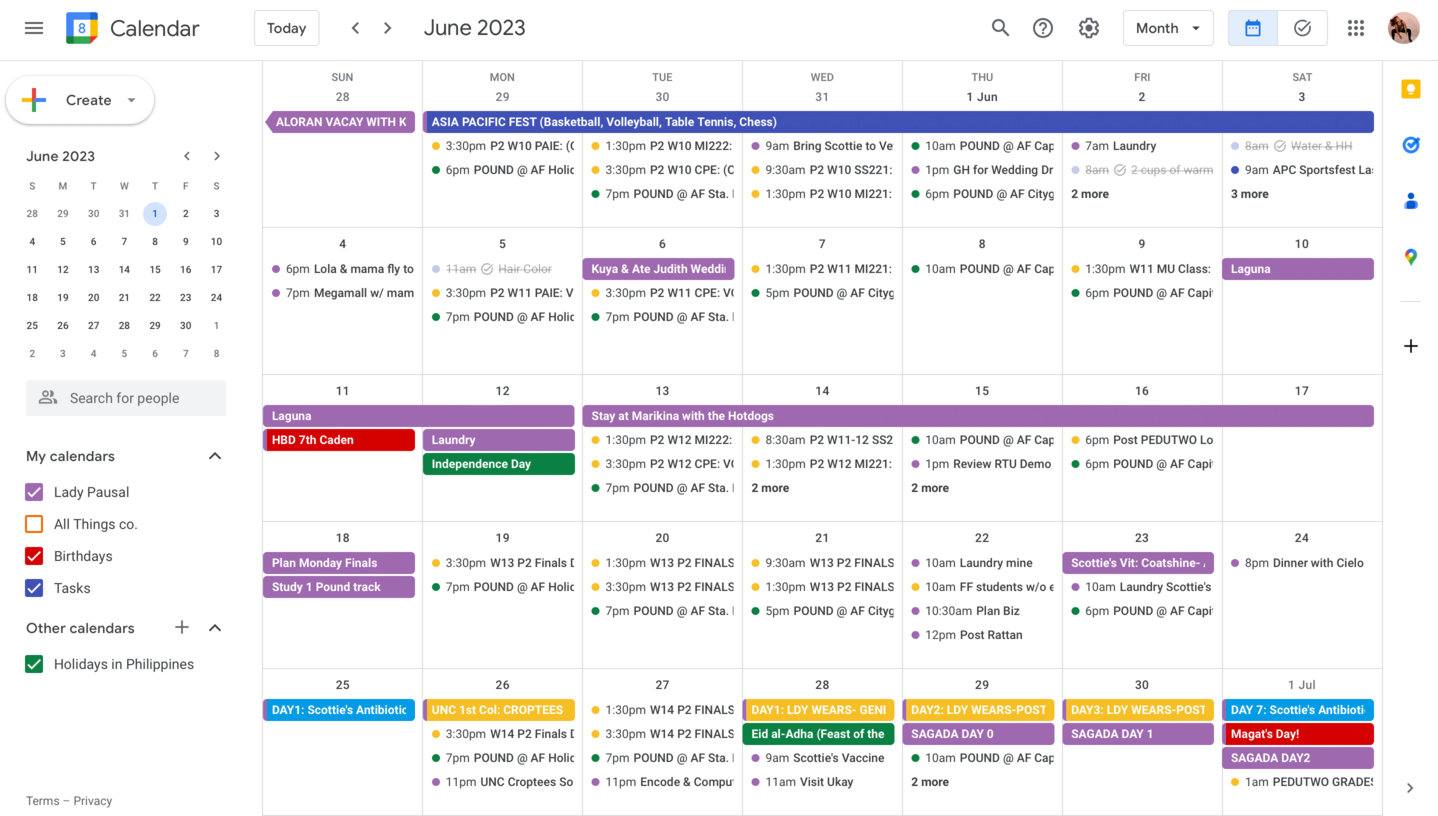Show 2 more events on June 15

coord(930,488)
